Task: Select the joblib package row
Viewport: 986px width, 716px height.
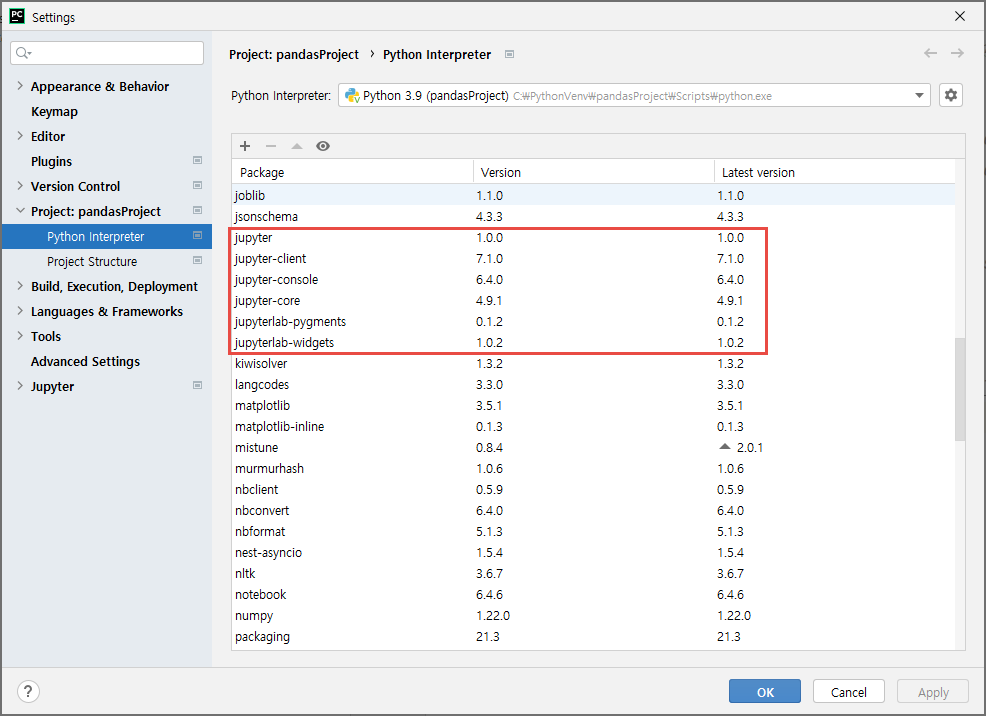Action: point(593,196)
